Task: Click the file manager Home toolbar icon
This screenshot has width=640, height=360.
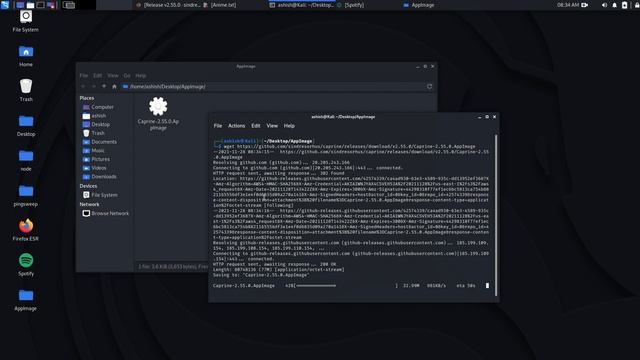Action: (114, 87)
